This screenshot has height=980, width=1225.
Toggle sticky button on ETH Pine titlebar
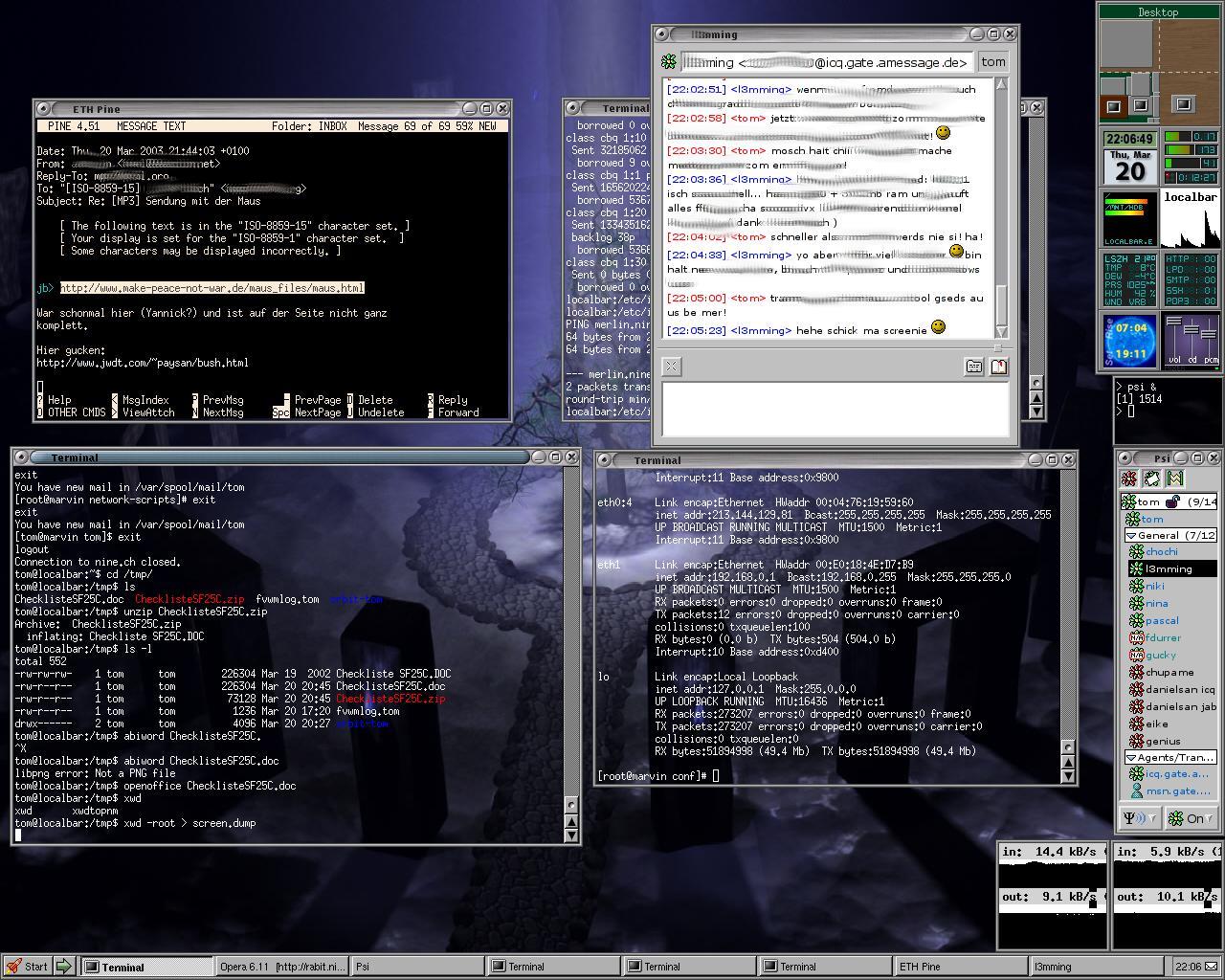click(44, 109)
